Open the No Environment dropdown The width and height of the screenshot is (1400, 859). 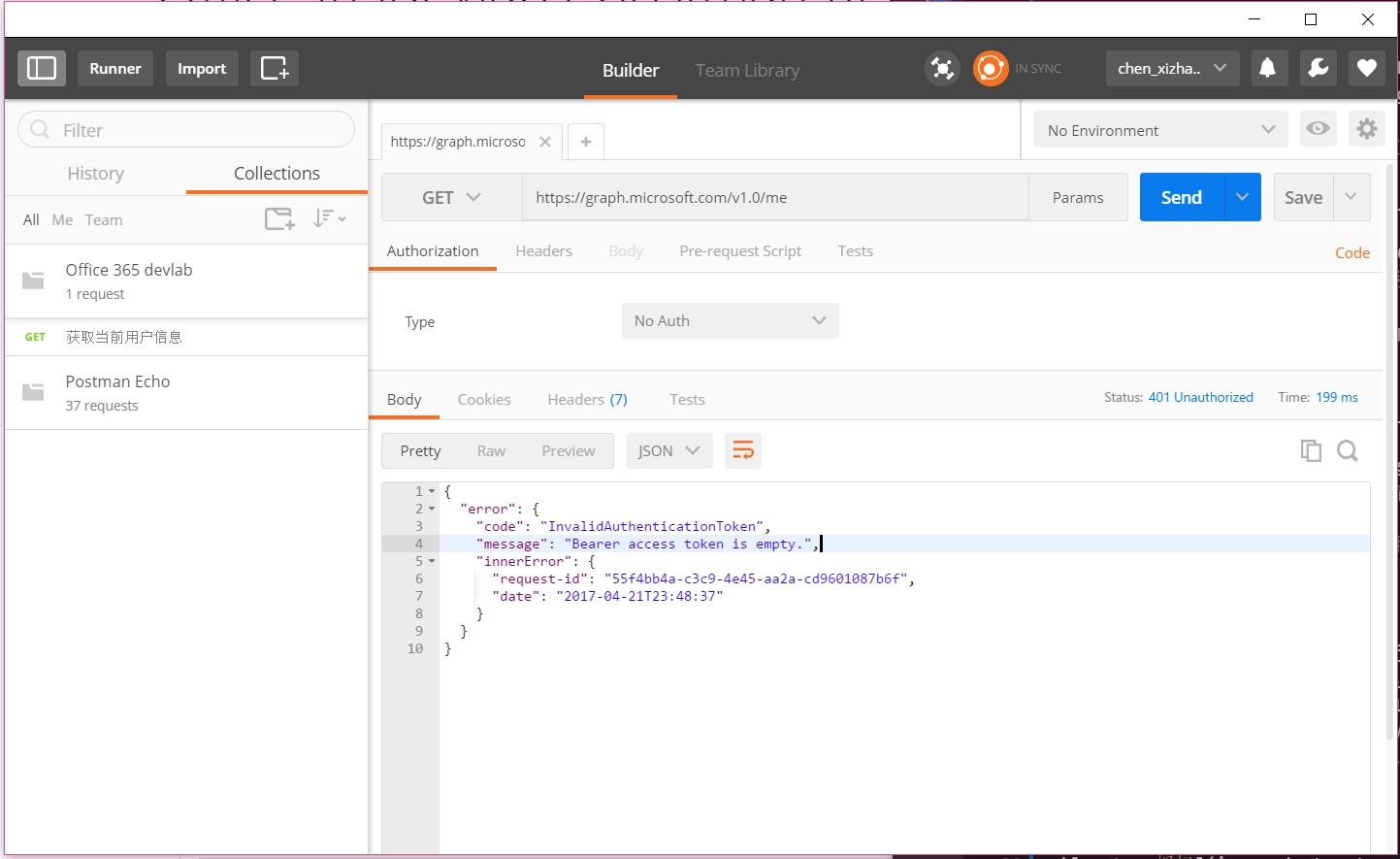pos(1160,130)
